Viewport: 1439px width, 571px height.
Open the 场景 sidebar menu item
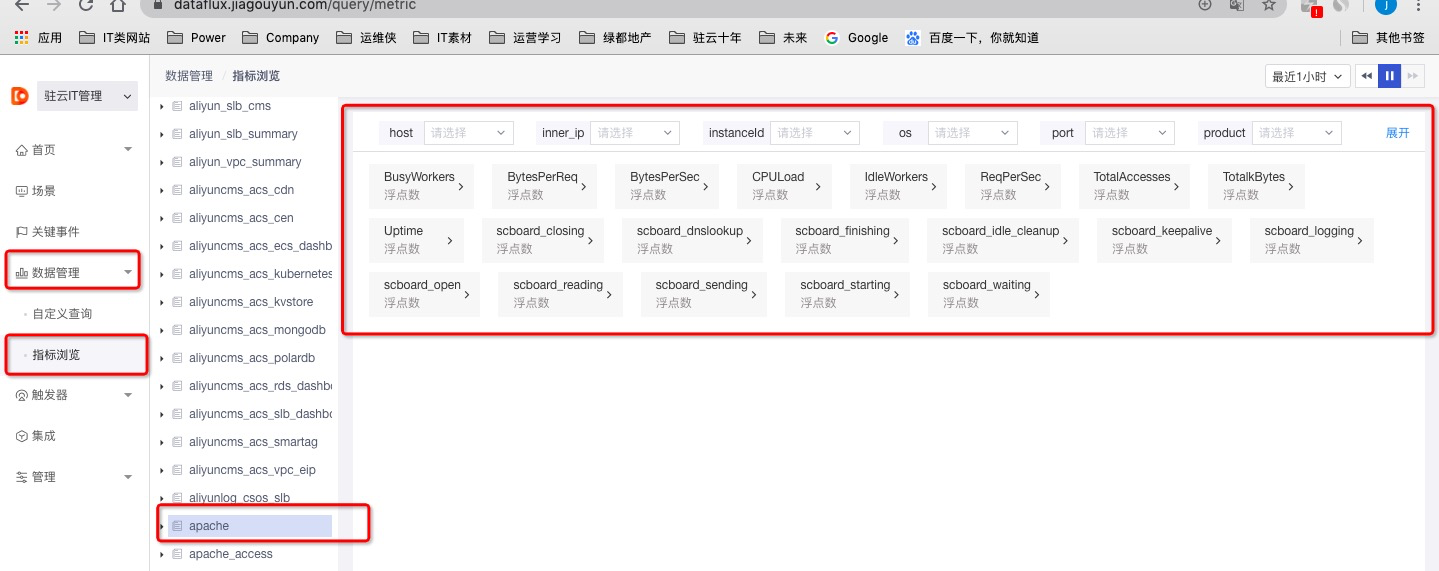pos(44,191)
